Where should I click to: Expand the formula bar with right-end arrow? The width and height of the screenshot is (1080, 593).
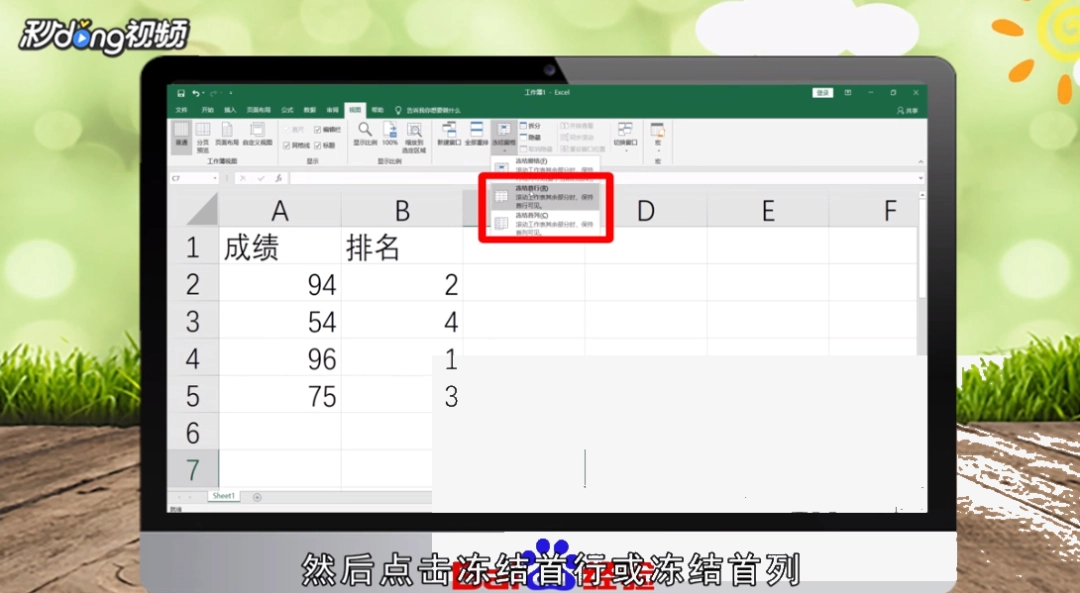[x=921, y=178]
